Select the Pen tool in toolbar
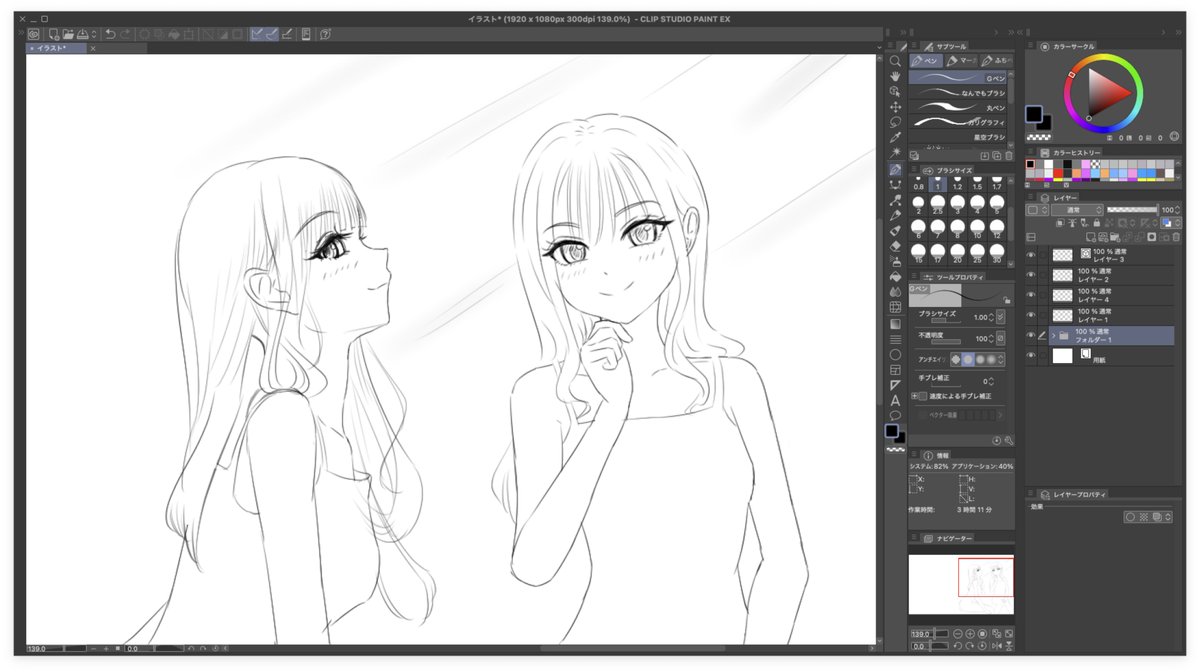Screen dimensions: 1200x672 895,170
